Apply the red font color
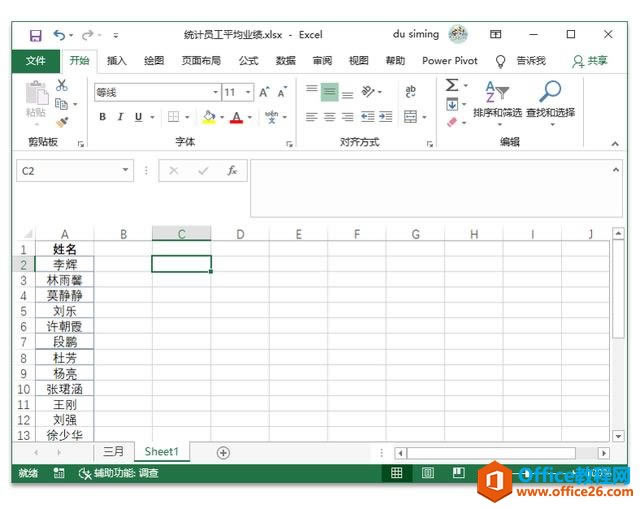This screenshot has width=640, height=509. [237, 118]
